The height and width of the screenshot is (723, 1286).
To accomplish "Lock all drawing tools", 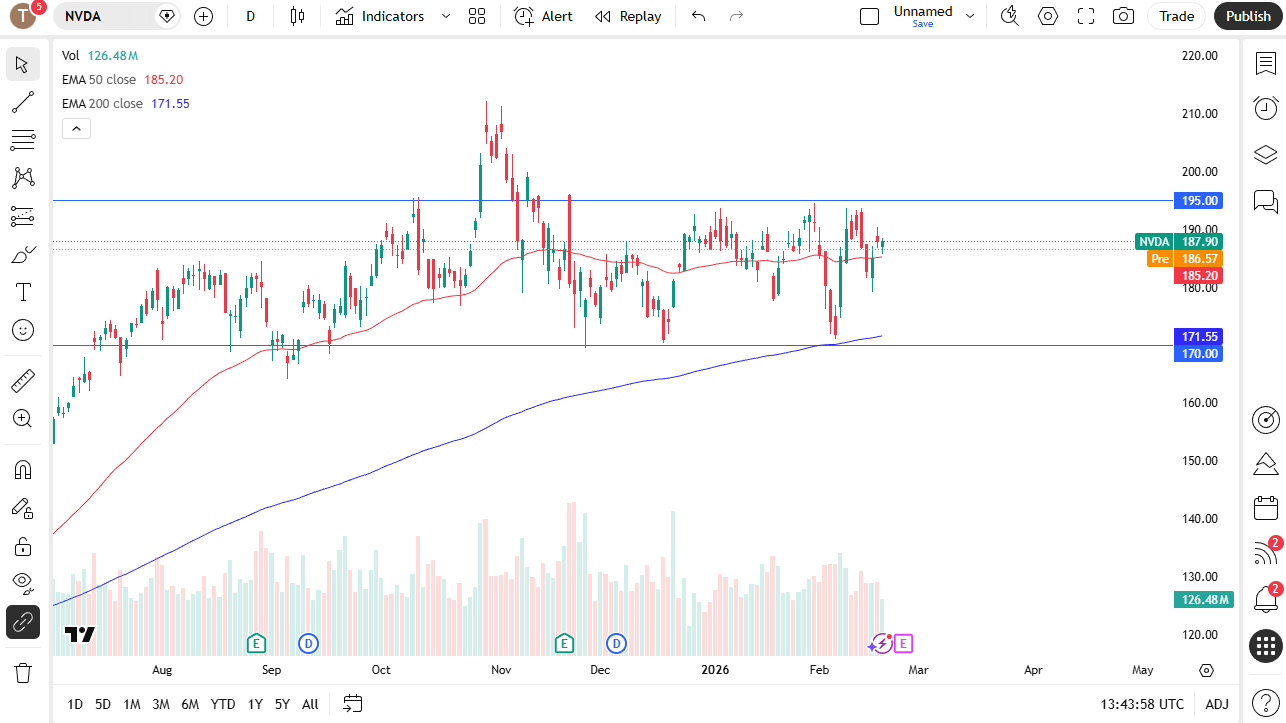I will (23, 546).
